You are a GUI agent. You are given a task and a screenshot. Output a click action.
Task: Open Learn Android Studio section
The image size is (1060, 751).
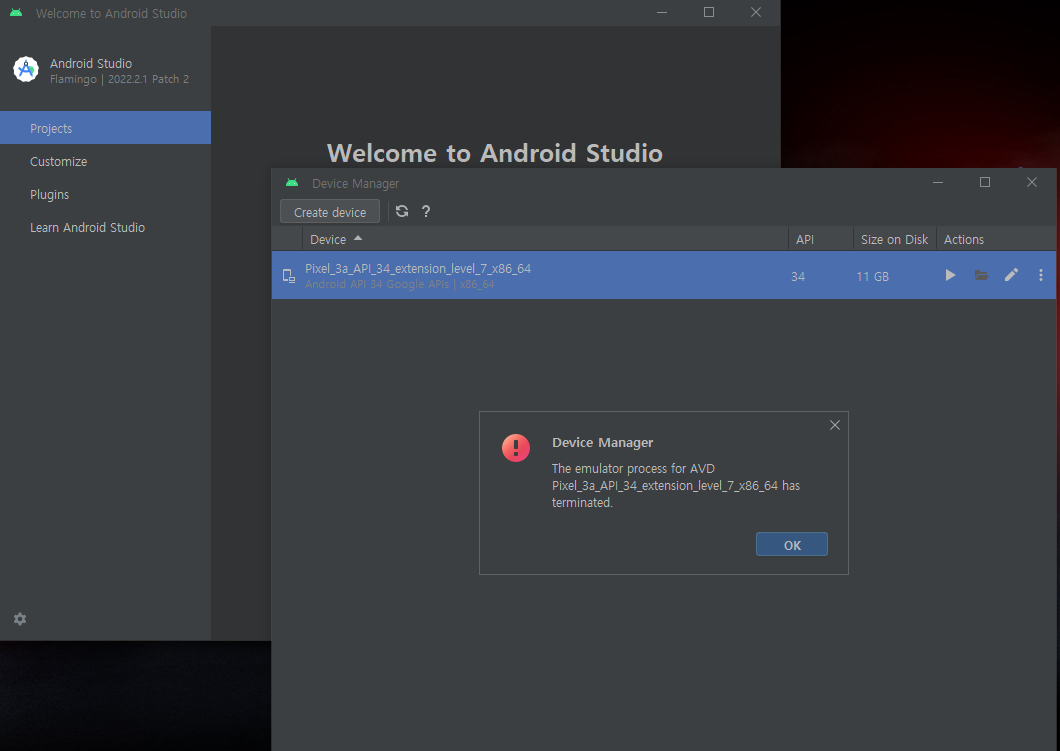pos(105,228)
